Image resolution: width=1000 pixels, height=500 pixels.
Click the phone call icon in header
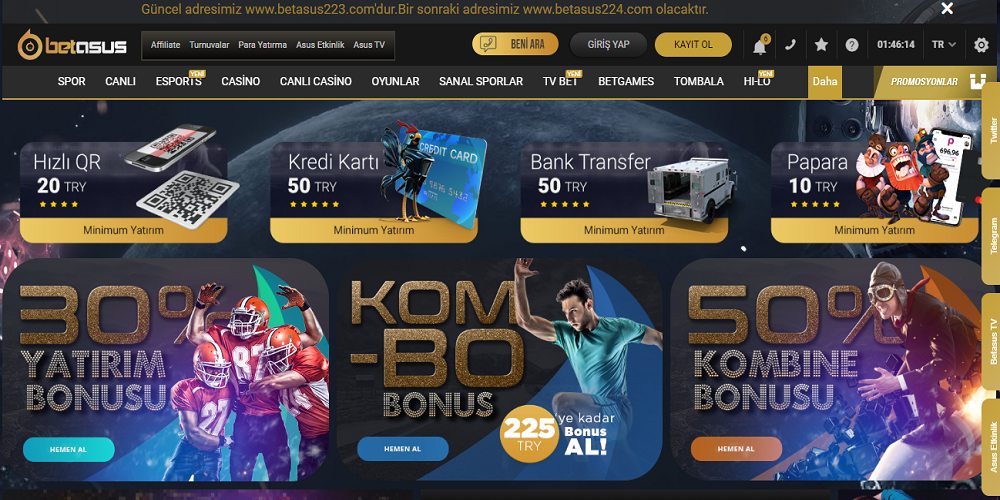point(790,45)
